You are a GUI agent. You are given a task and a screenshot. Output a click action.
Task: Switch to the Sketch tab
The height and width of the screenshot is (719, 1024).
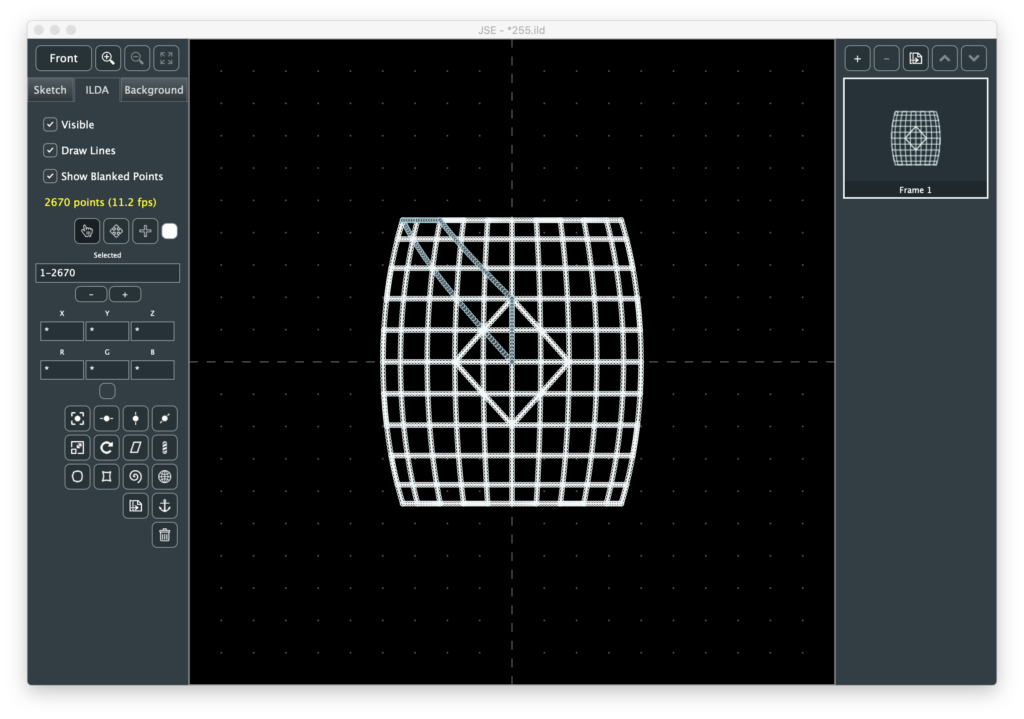pos(50,90)
